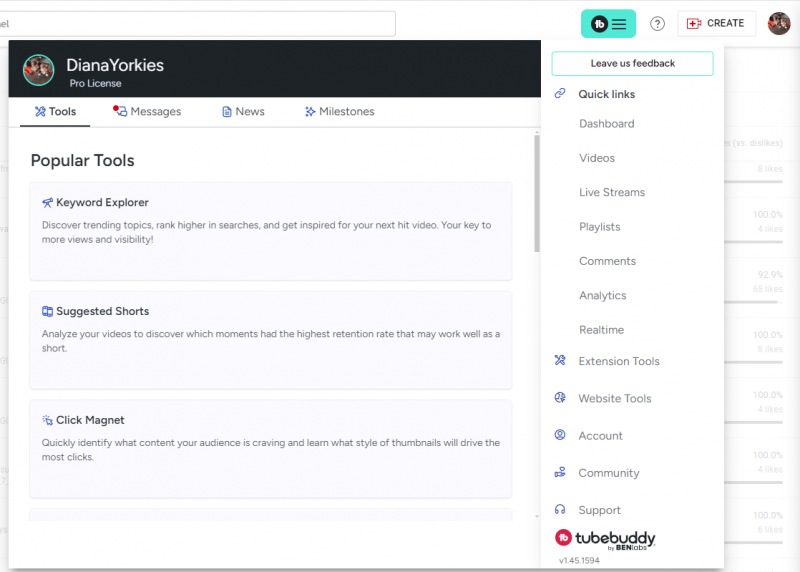Click the CREATE button
800x572 pixels.
tap(716, 23)
